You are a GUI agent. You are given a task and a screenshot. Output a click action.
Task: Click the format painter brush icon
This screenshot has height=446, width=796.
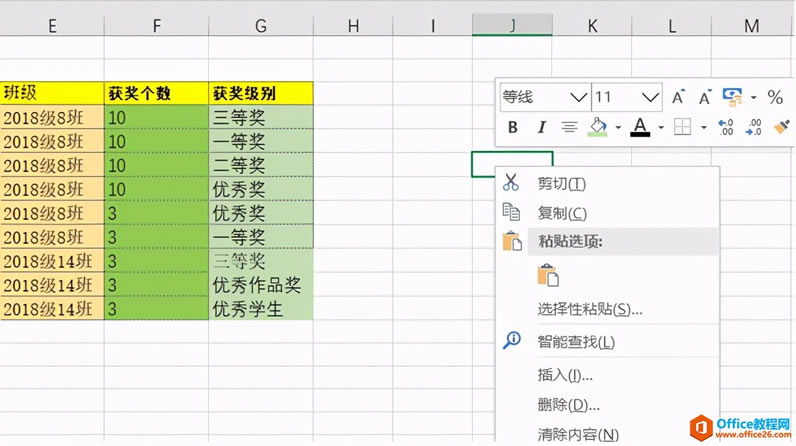click(x=781, y=127)
